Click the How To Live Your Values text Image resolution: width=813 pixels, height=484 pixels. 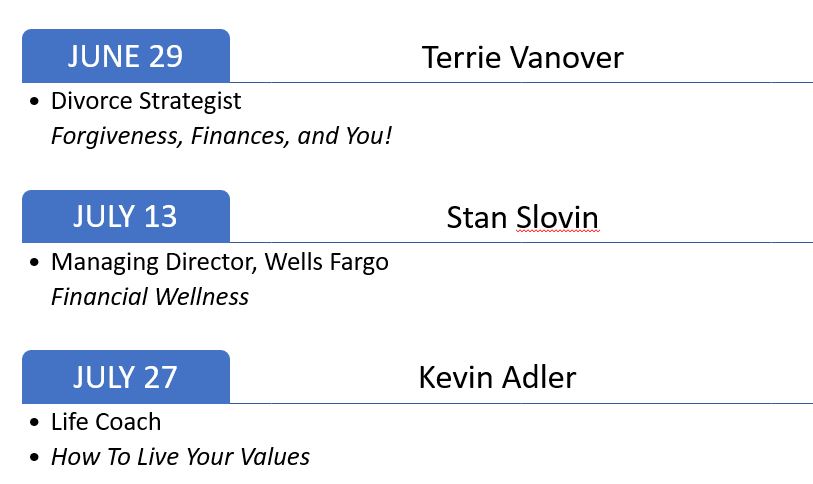pos(180,457)
